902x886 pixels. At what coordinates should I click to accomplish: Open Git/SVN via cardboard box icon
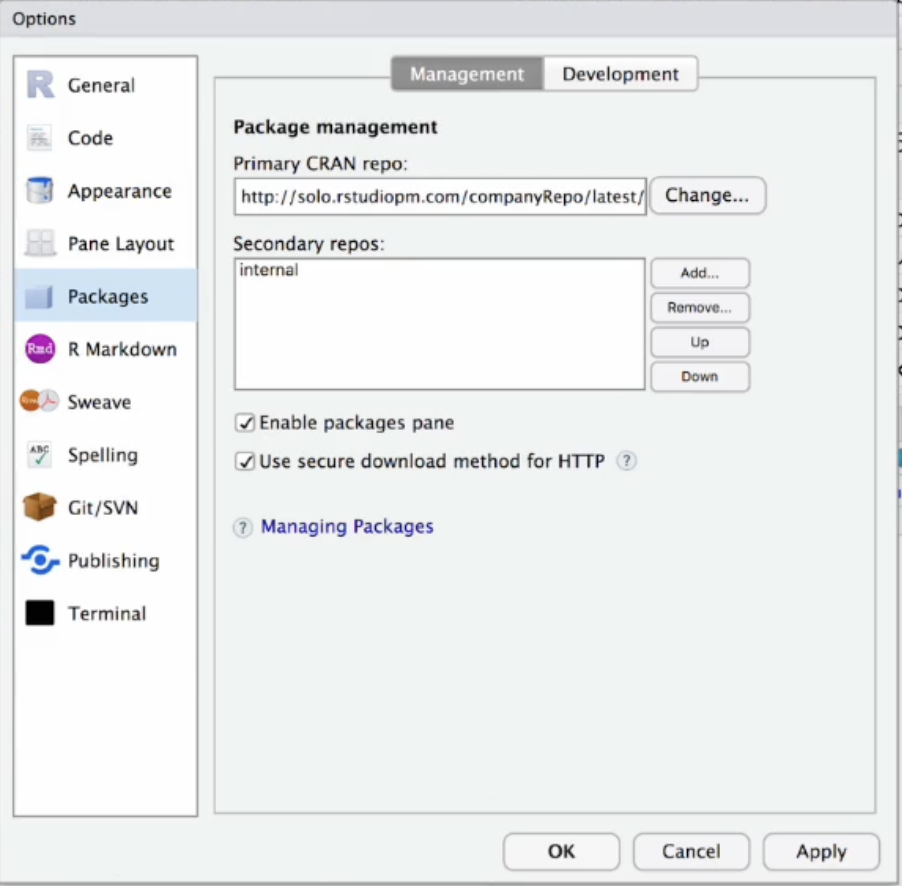pyautogui.click(x=40, y=508)
